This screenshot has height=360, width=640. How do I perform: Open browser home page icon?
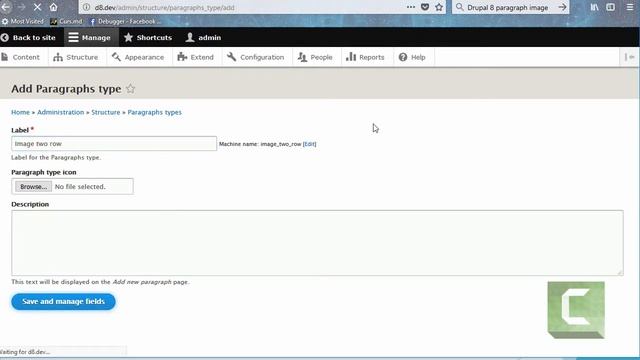(53, 7)
